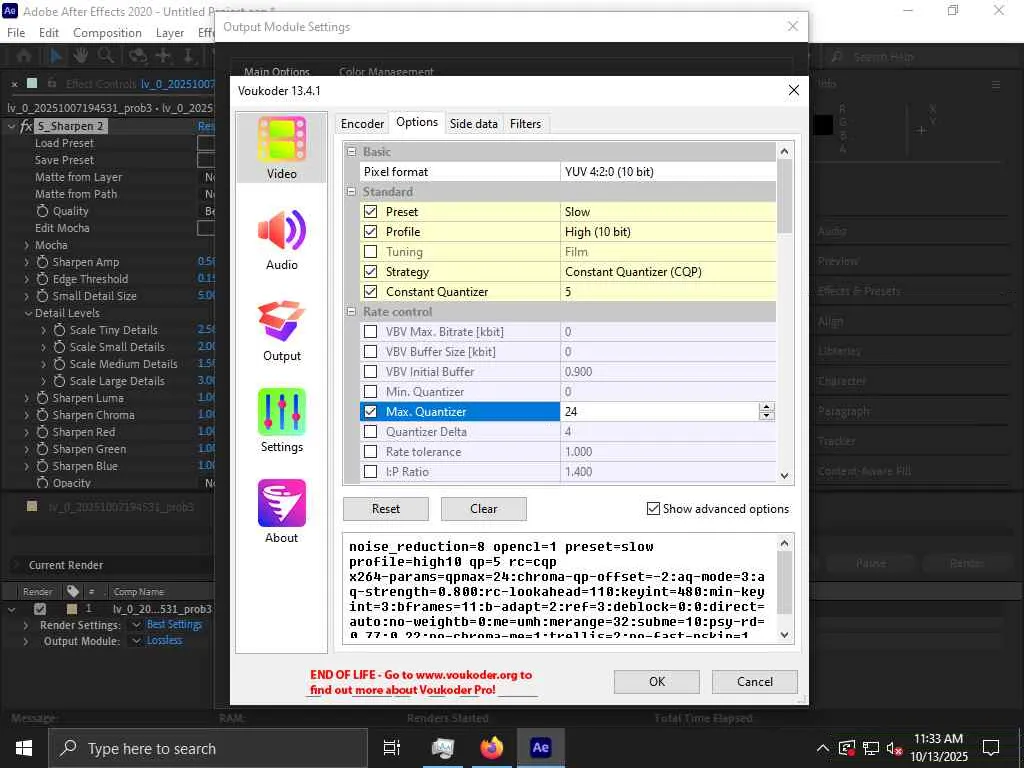Viewport: 1024px width, 768px height.
Task: Click the Pixel format value YUV 4:2:0 (10 bit)
Action: coord(668,172)
